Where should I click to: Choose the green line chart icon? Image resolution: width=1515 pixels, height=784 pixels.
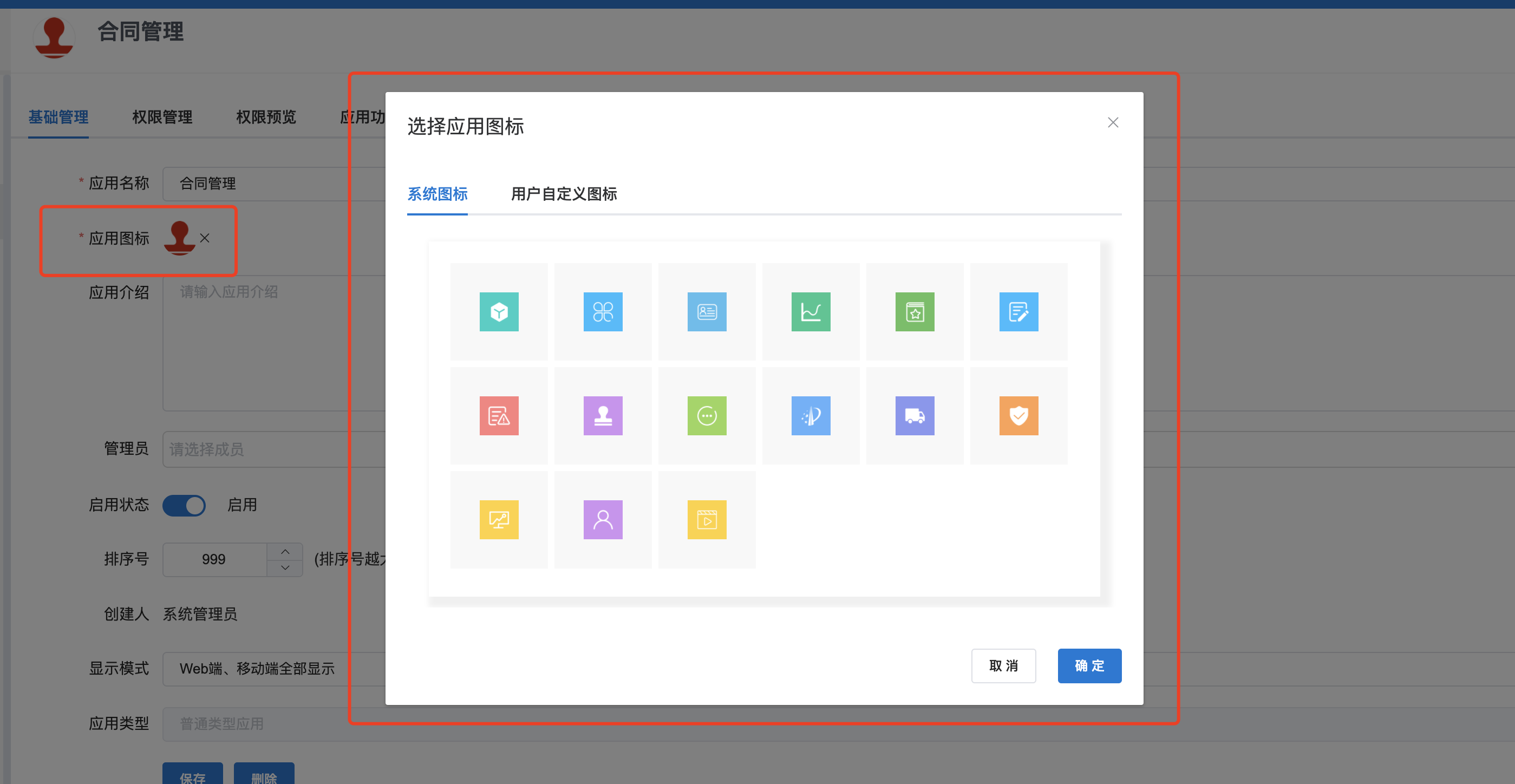coord(811,312)
